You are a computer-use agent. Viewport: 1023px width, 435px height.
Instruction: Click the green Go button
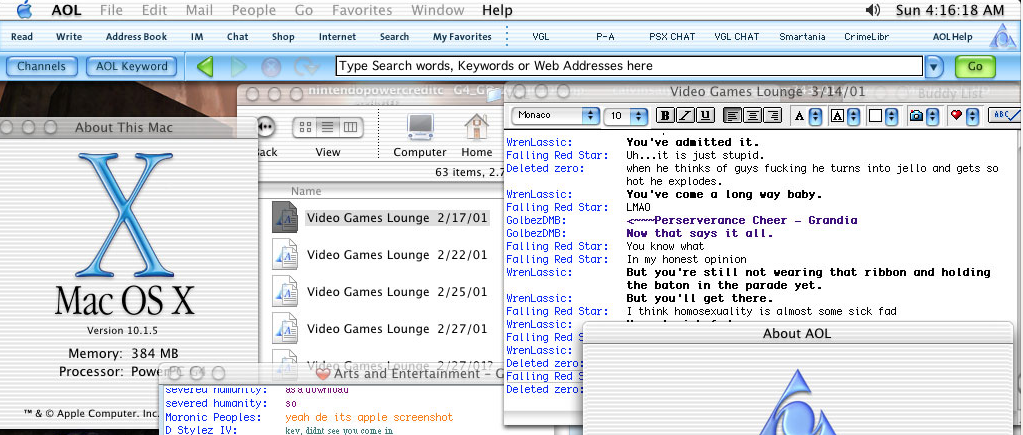pos(975,66)
